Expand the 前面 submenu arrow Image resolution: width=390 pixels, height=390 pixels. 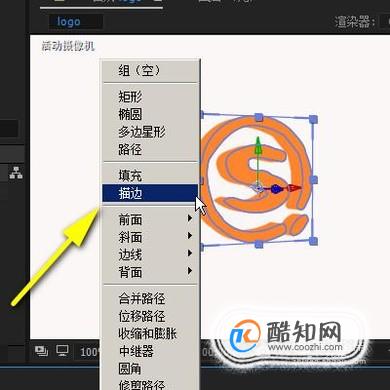tap(190, 218)
